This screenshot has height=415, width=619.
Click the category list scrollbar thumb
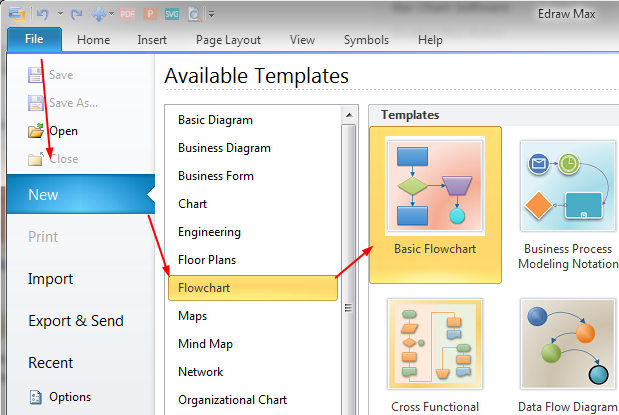349,270
